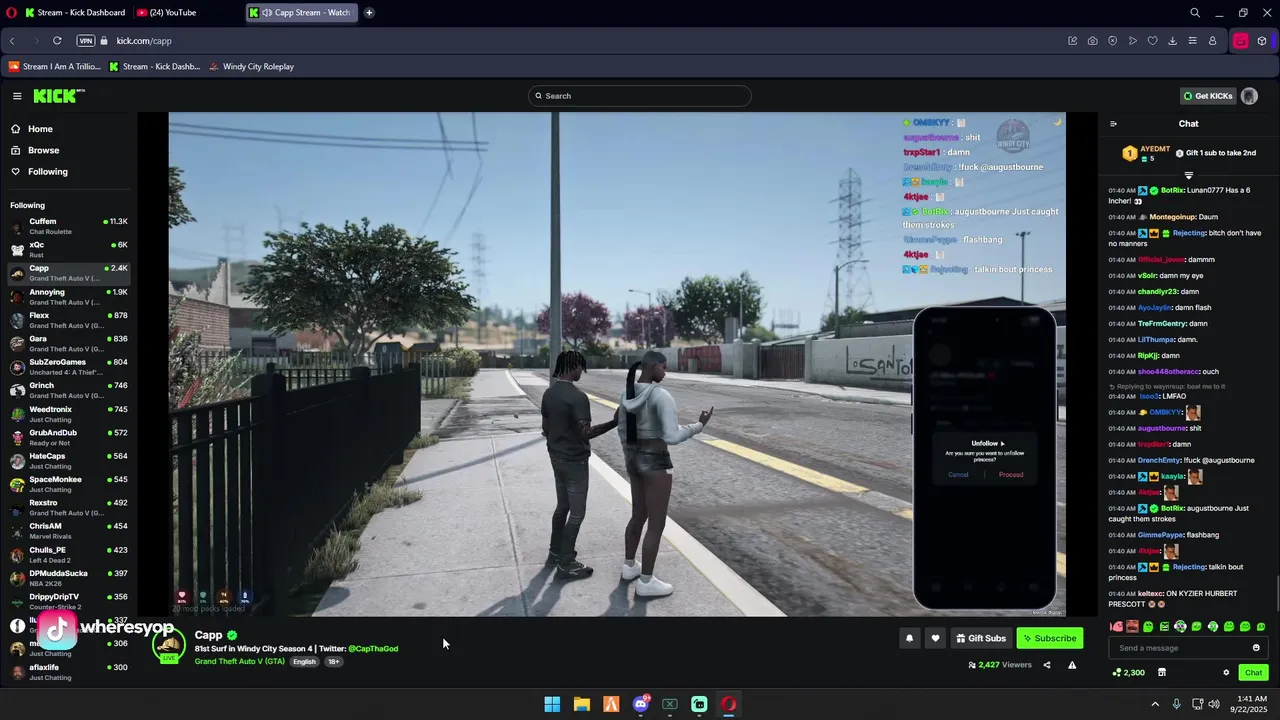The width and height of the screenshot is (1280, 720).
Task: Open GrubAndDub channel in following list
Action: click(68, 437)
